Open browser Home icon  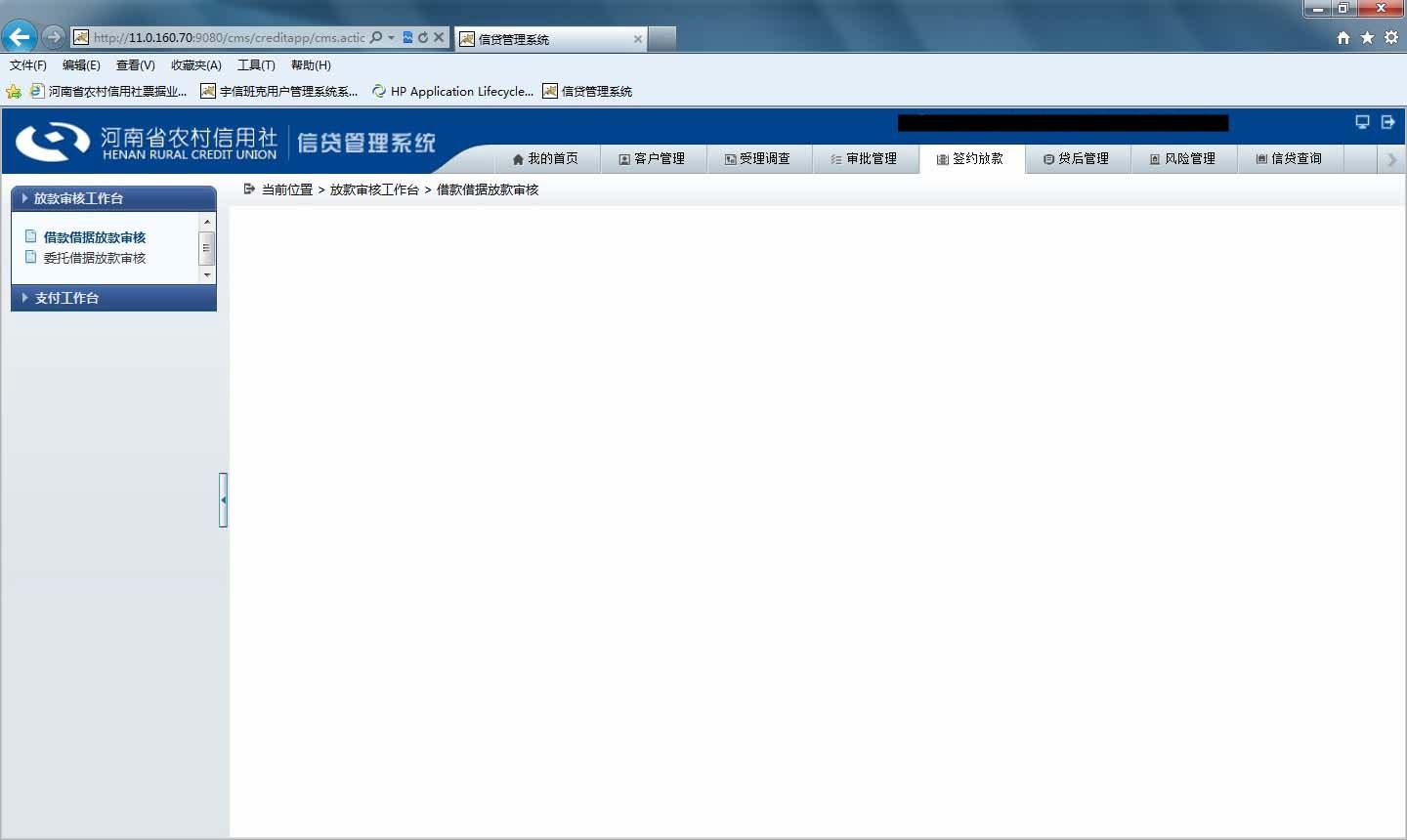click(1343, 37)
